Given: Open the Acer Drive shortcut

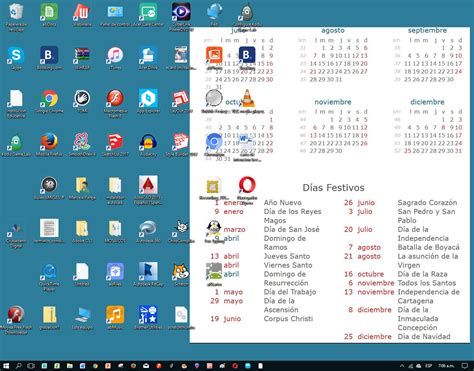Looking at the screenshot, I should pos(148,55).
